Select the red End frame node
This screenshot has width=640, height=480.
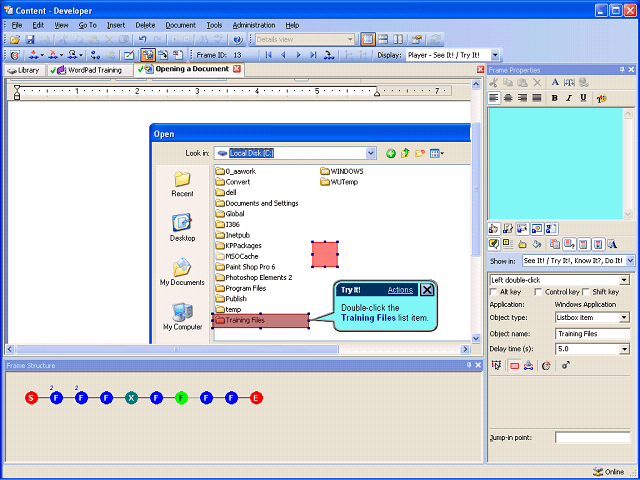(256, 398)
